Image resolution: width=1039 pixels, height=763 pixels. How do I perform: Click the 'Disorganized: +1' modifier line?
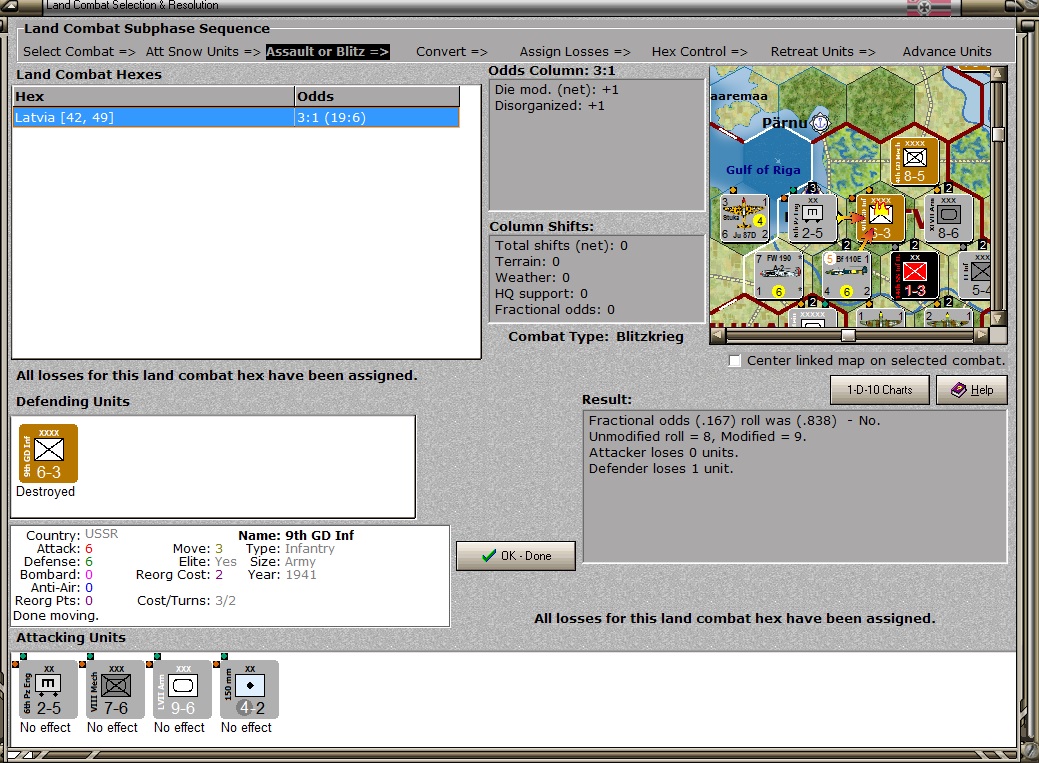tap(549, 105)
